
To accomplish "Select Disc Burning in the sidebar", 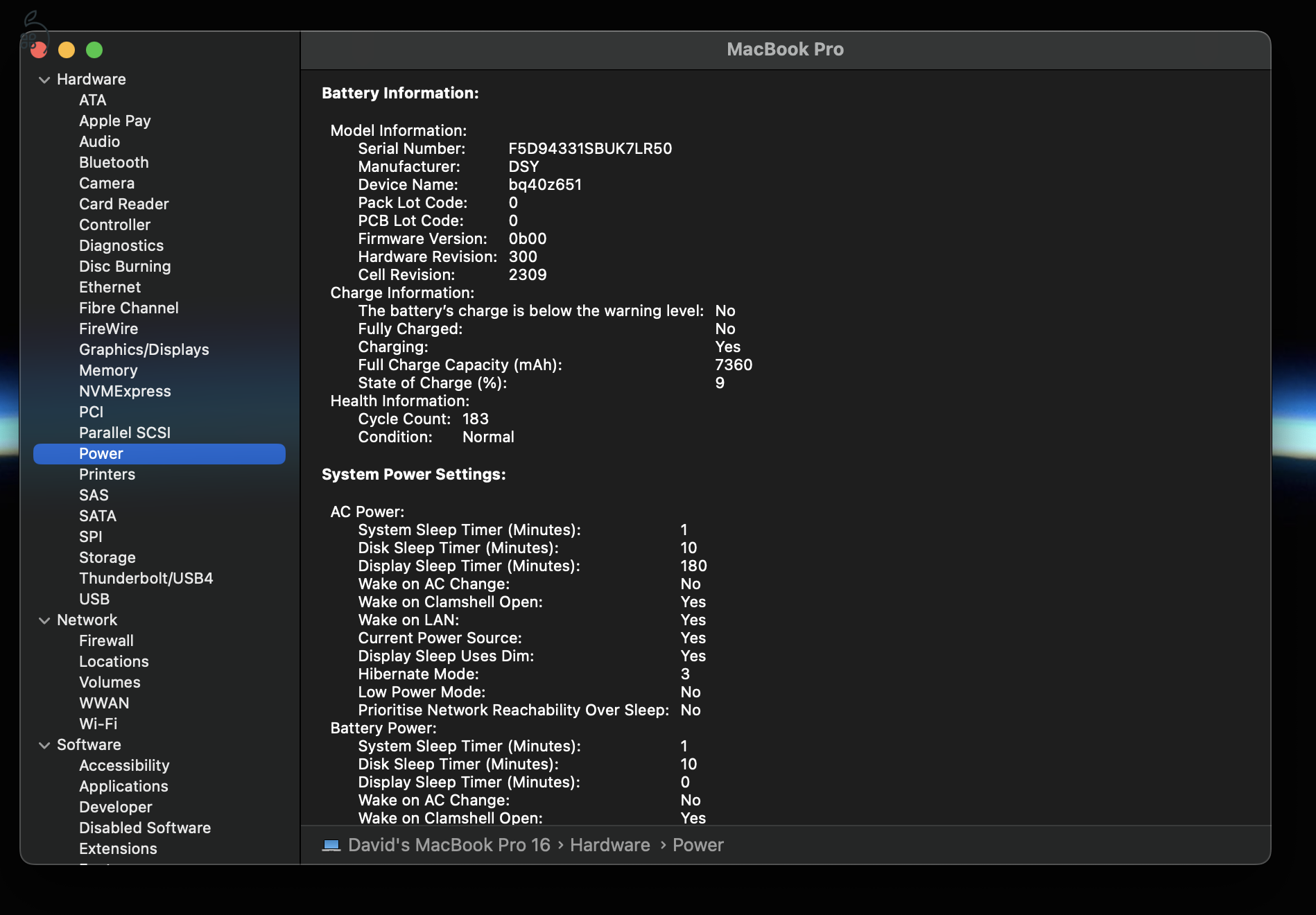I will tap(125, 266).
